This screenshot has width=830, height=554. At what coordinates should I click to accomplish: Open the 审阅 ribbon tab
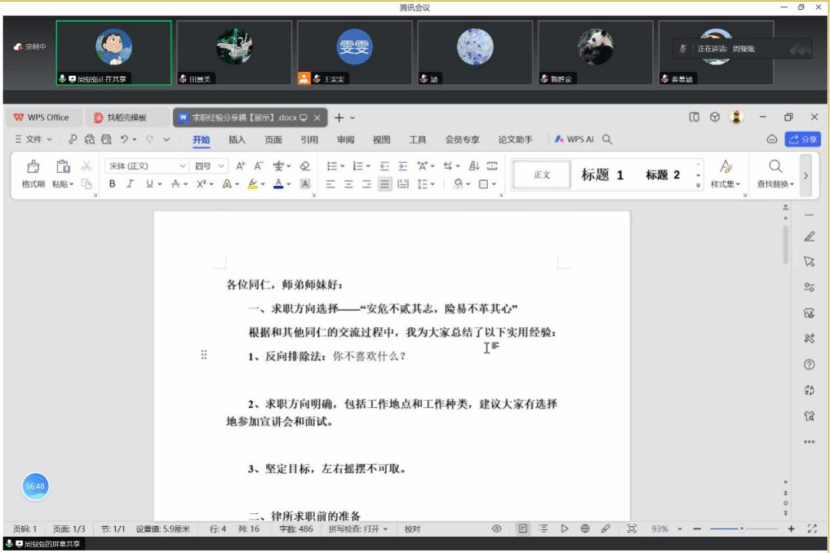(x=345, y=140)
